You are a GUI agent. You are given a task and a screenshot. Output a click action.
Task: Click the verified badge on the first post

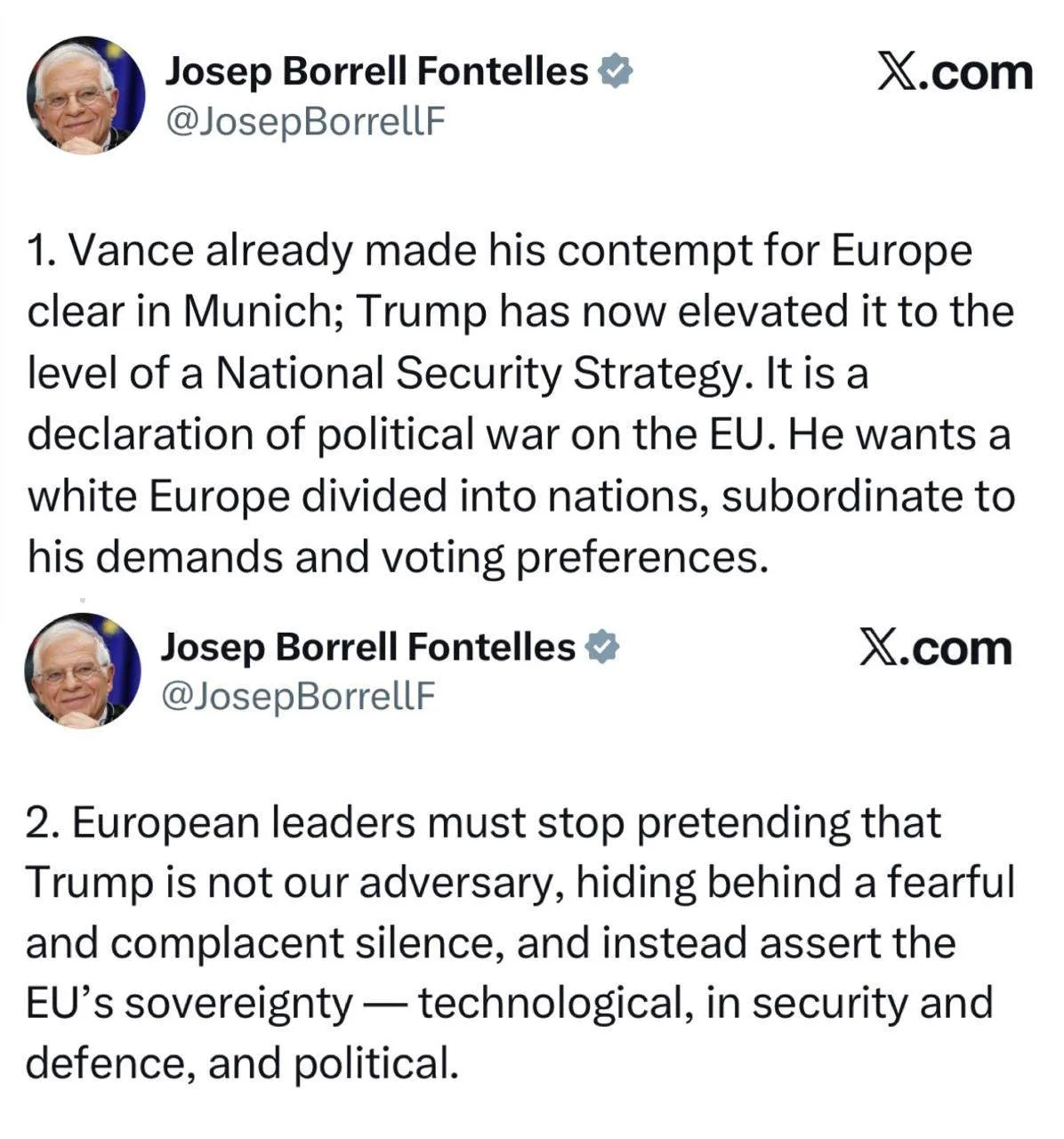point(615,71)
